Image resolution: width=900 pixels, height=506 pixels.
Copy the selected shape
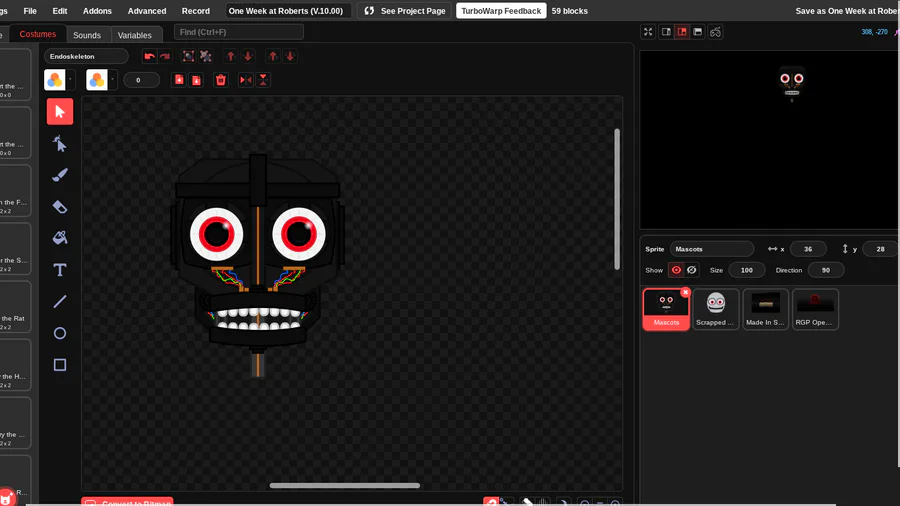click(179, 80)
